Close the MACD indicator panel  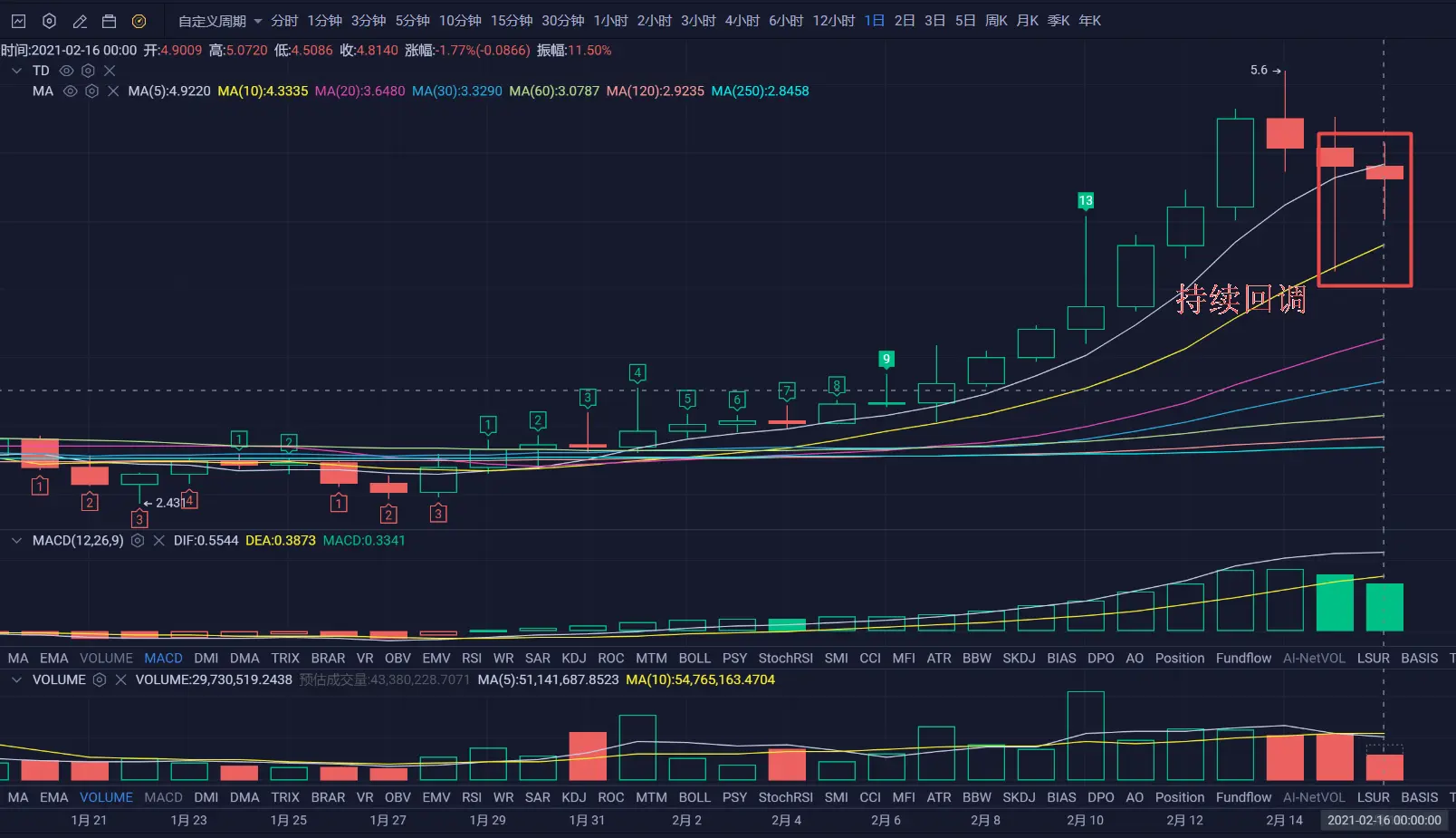pos(158,541)
